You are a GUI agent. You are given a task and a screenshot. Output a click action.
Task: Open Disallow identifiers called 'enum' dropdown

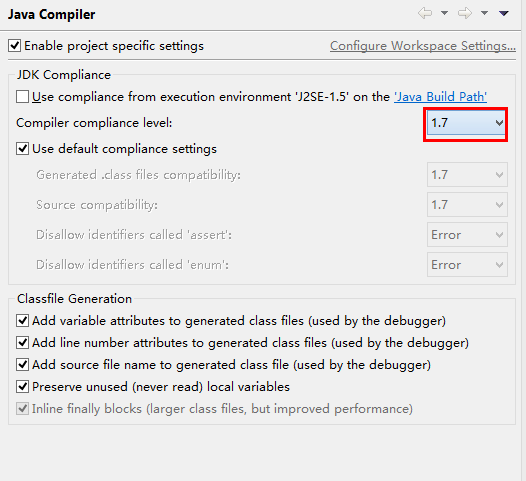click(x=467, y=265)
